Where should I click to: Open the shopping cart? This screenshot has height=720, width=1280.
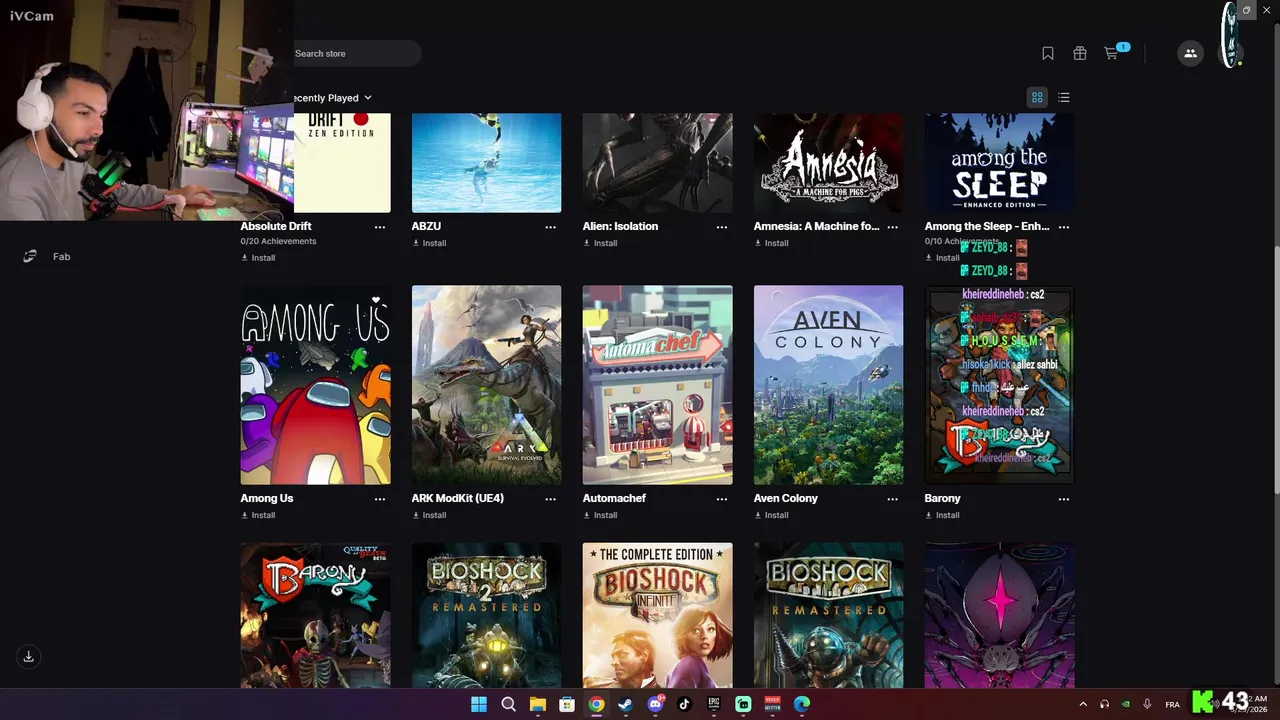(1111, 53)
